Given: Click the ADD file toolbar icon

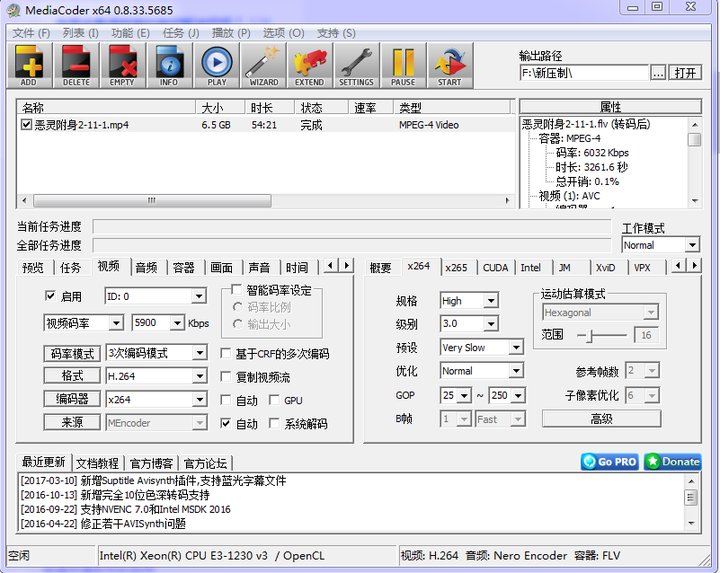Looking at the screenshot, I should (29, 65).
